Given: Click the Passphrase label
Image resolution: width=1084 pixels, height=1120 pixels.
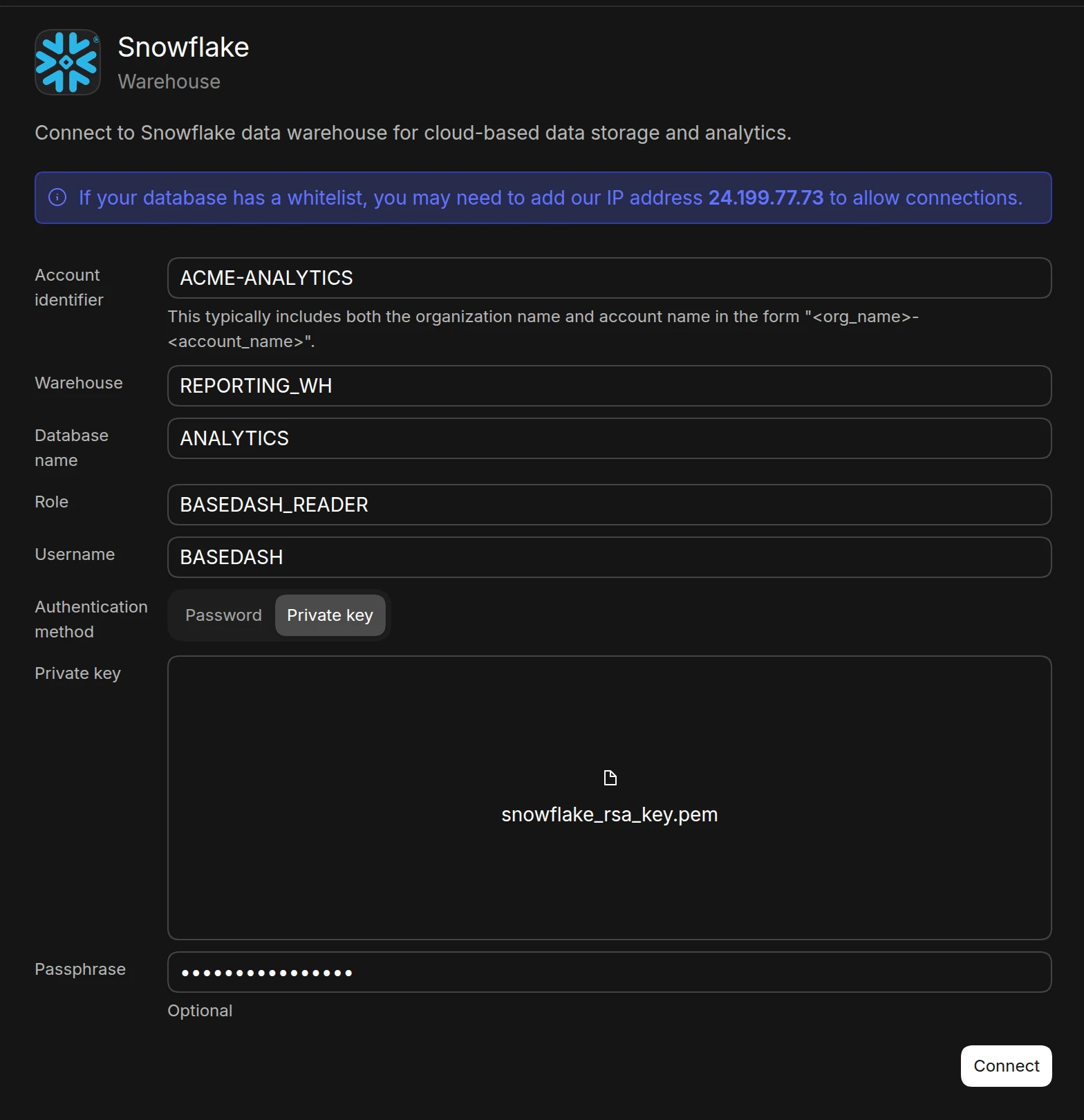Looking at the screenshot, I should coord(80,969).
